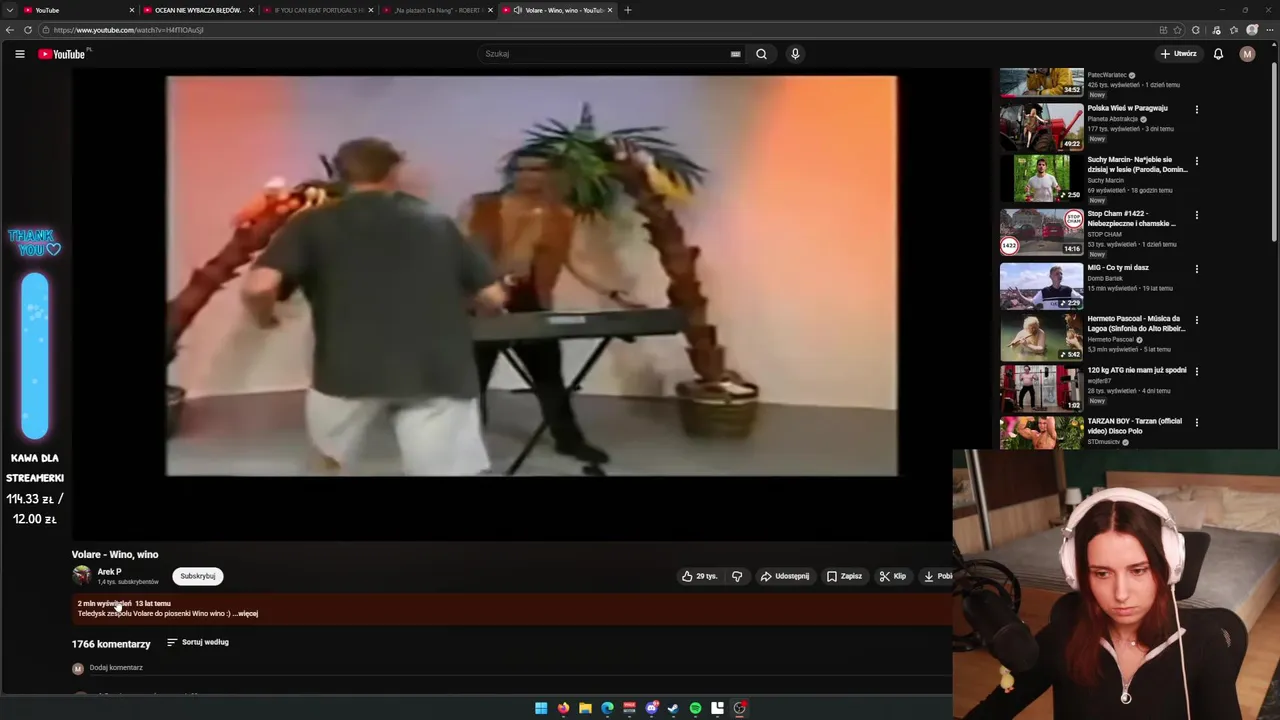
Task: Save the video with Zapisz
Action: click(844, 576)
